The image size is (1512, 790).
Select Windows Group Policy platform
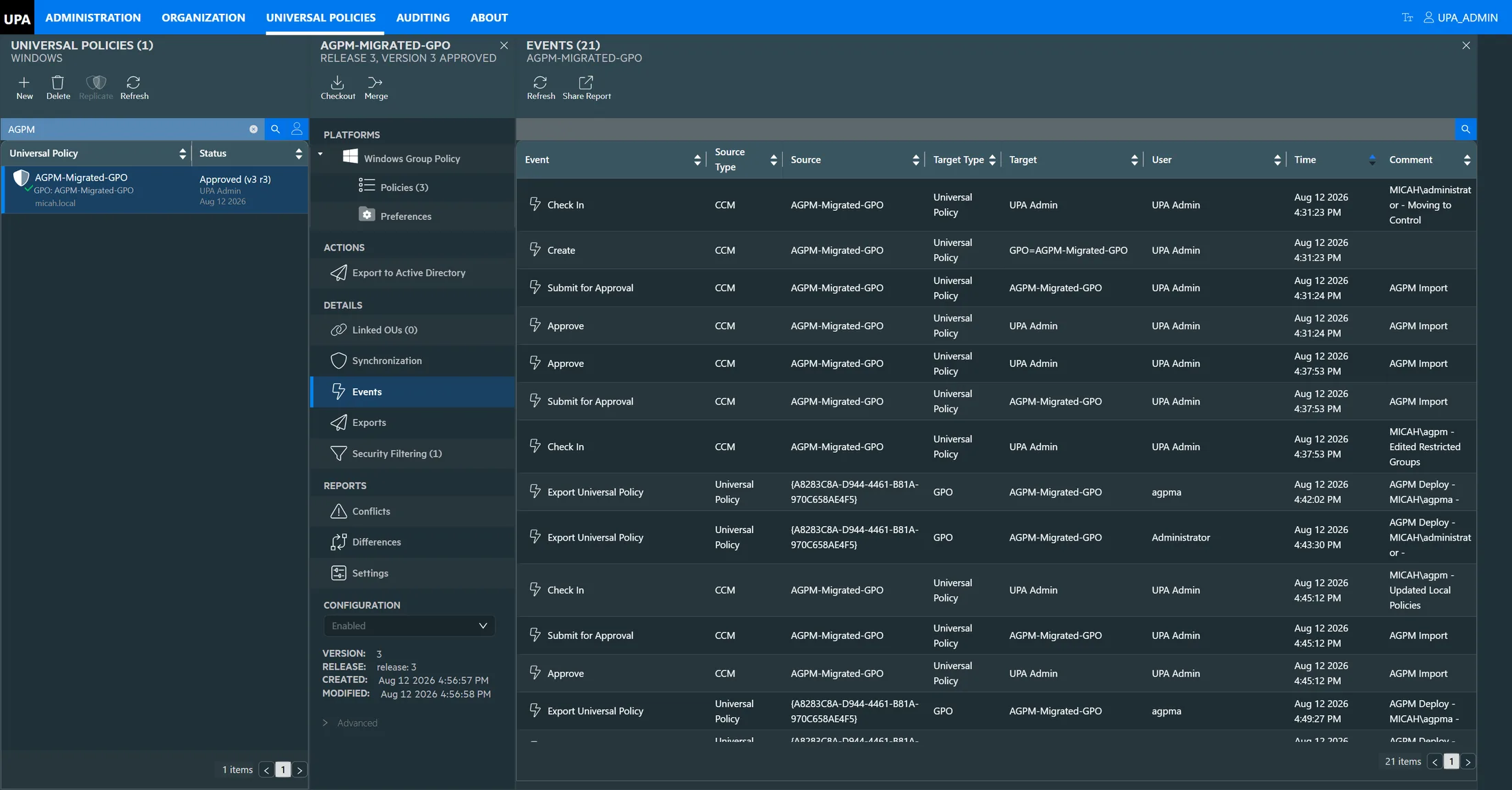tap(412, 159)
